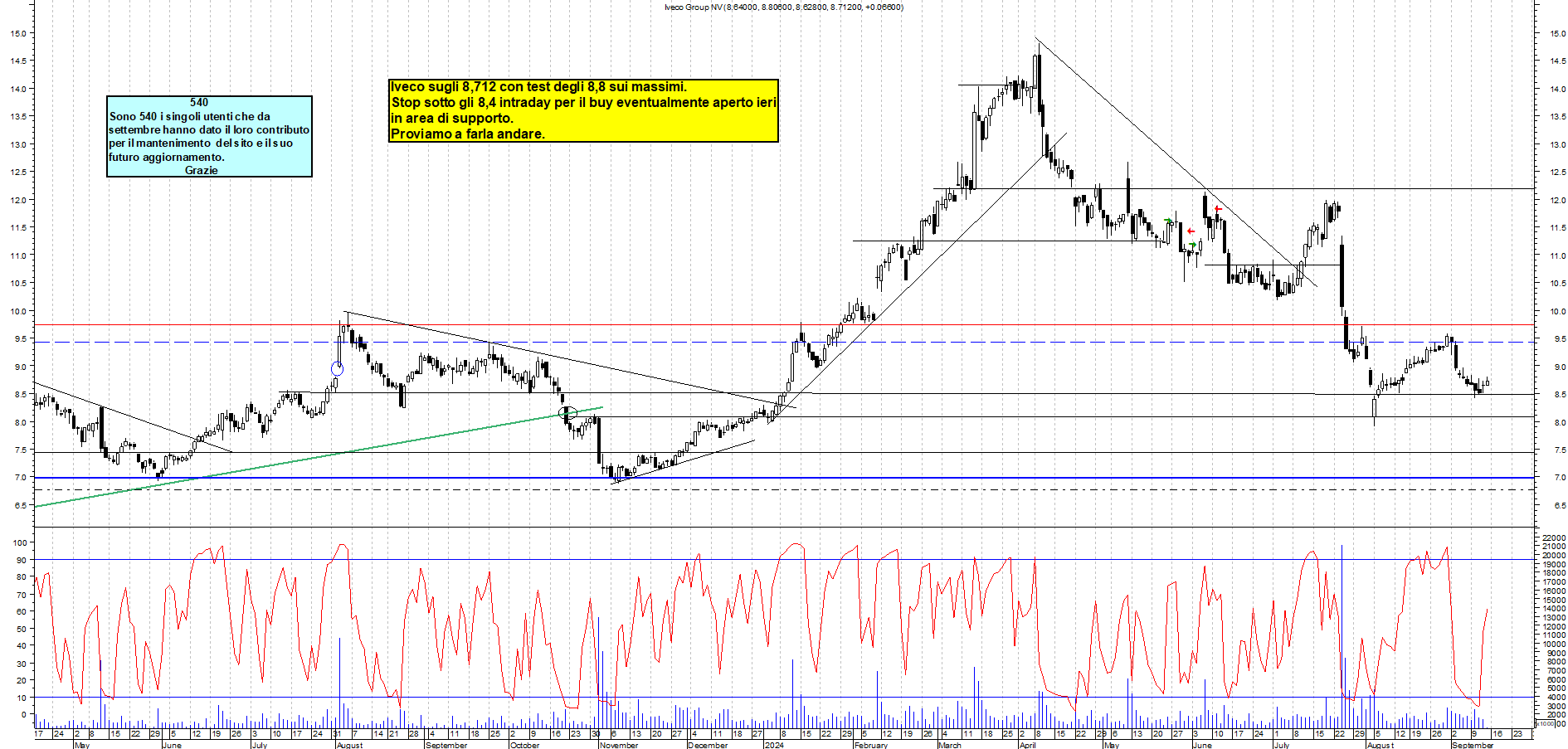This screenshot has height=749, width=1568.
Task: Click the April label on the time axis
Action: point(1027,745)
